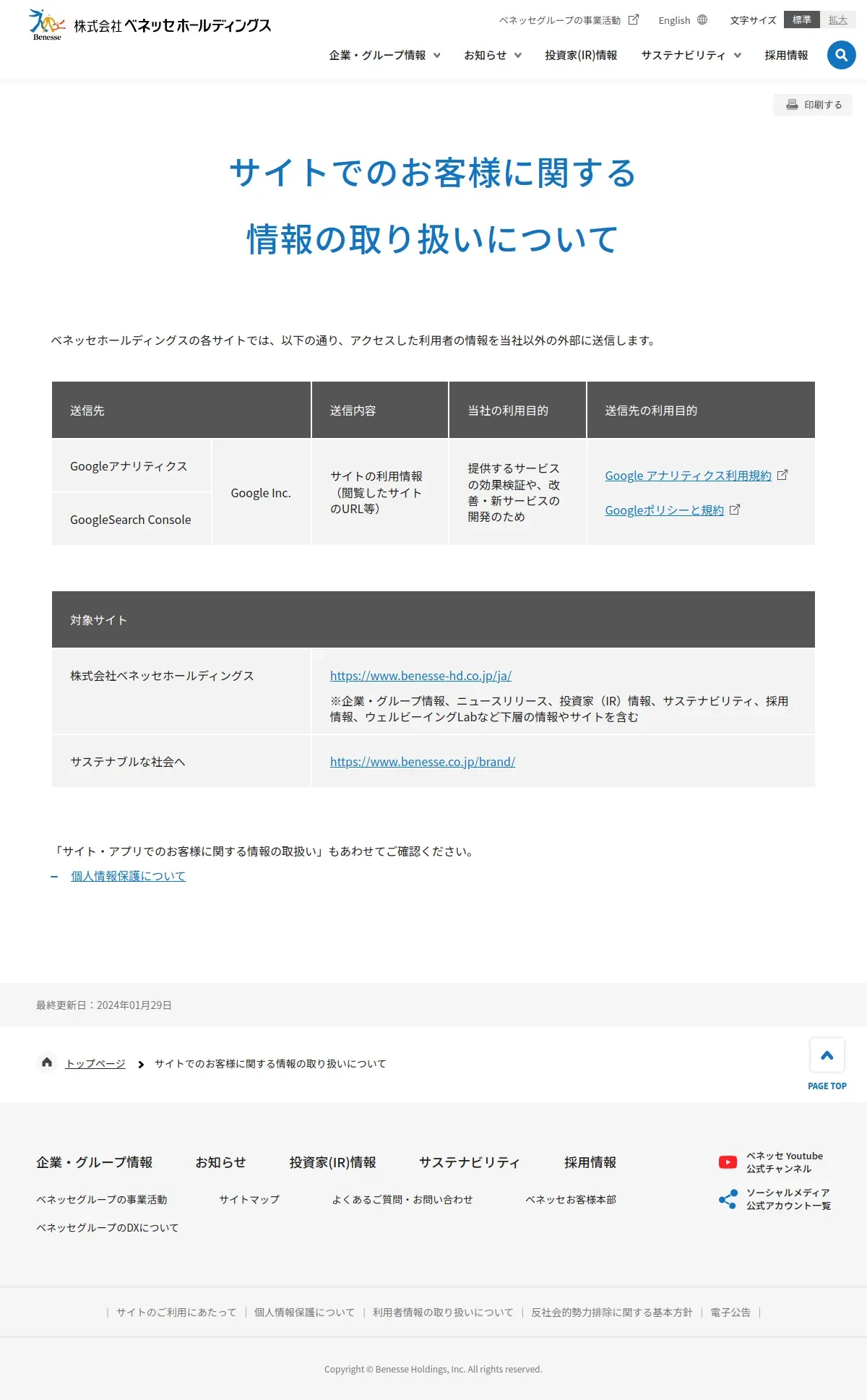Open ベネッセ Youtube 公式チャンネル link
The image size is (867, 1400).
coord(785,1162)
